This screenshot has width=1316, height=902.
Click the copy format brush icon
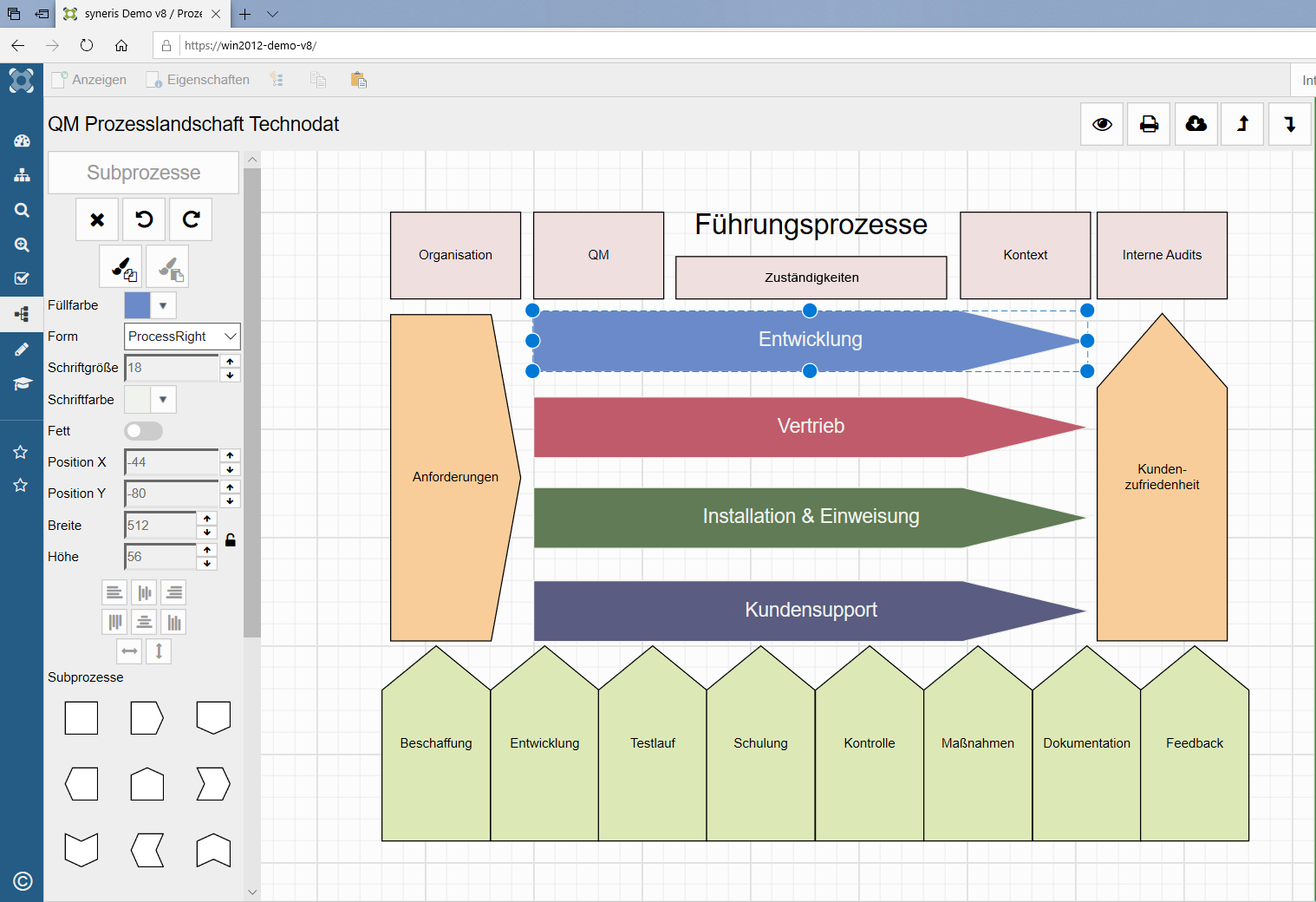coord(121,268)
